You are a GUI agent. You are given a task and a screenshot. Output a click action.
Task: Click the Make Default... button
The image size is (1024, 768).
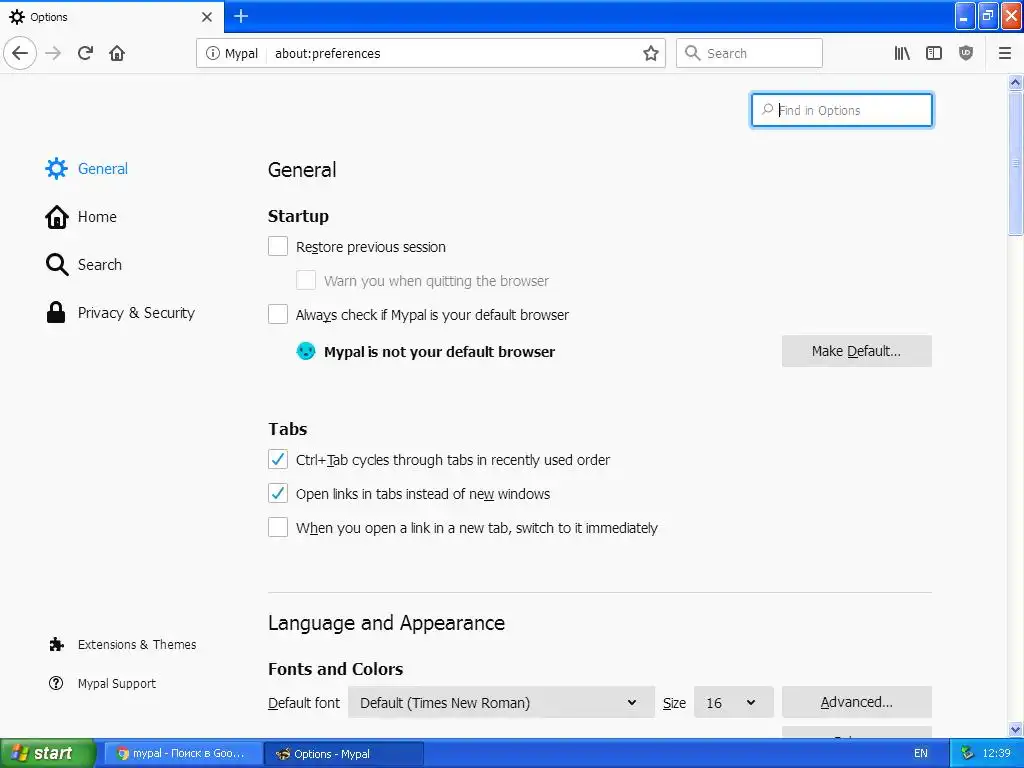tap(856, 351)
